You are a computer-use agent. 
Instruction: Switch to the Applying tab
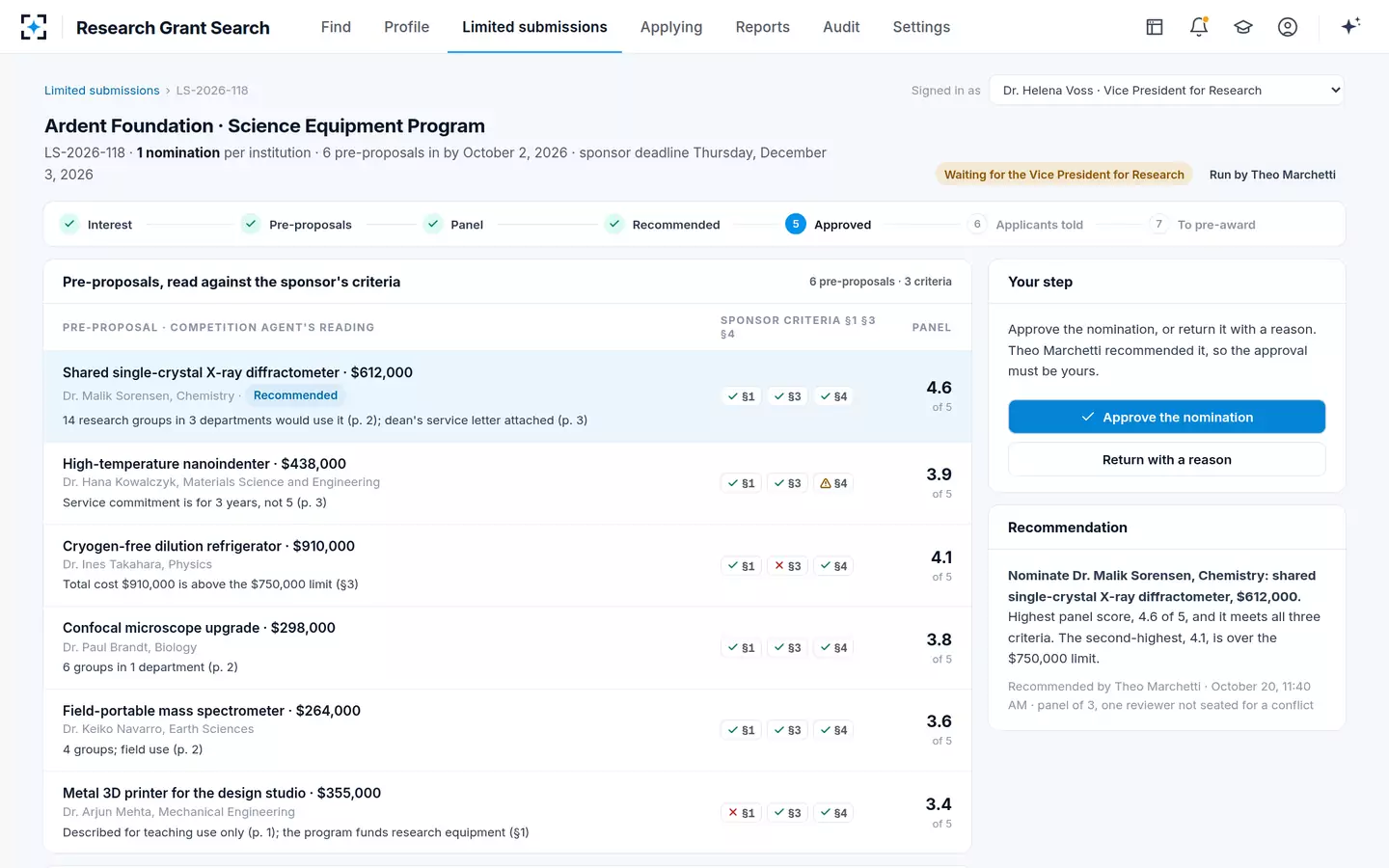coord(671,27)
